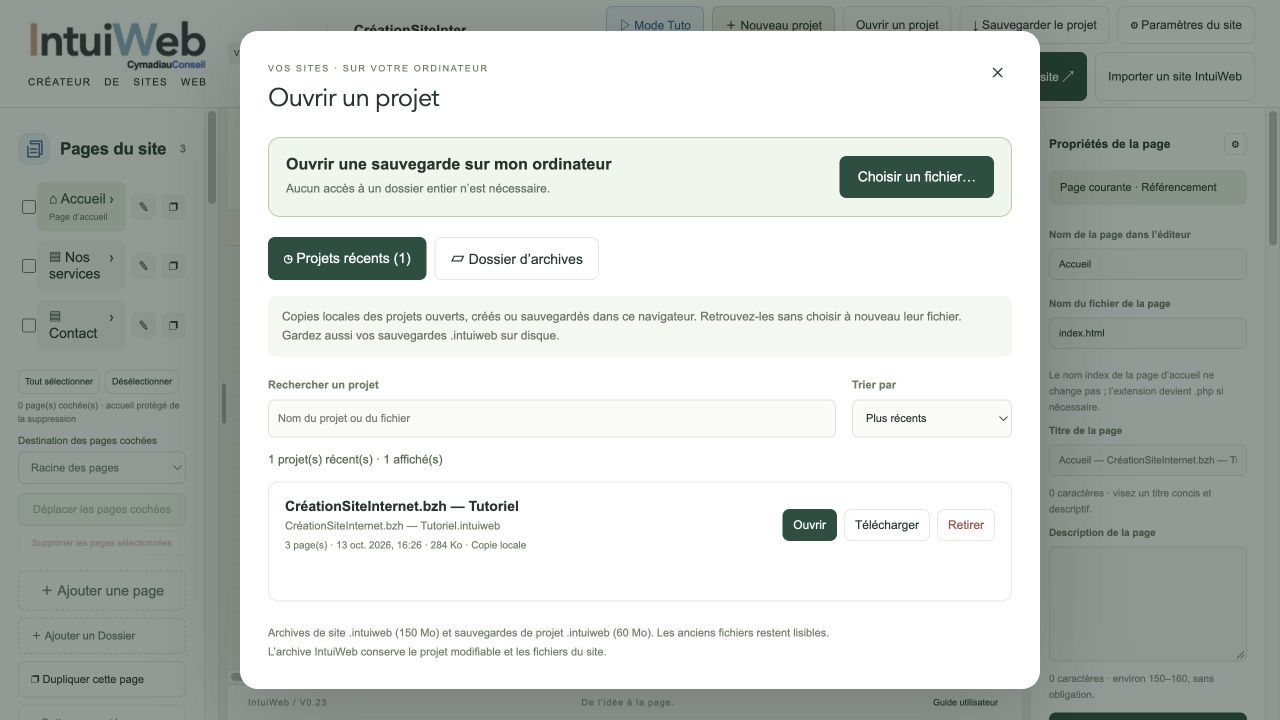Open the Racine des pages destination dropdown
Screen dimensions: 1280x720
point(102,468)
